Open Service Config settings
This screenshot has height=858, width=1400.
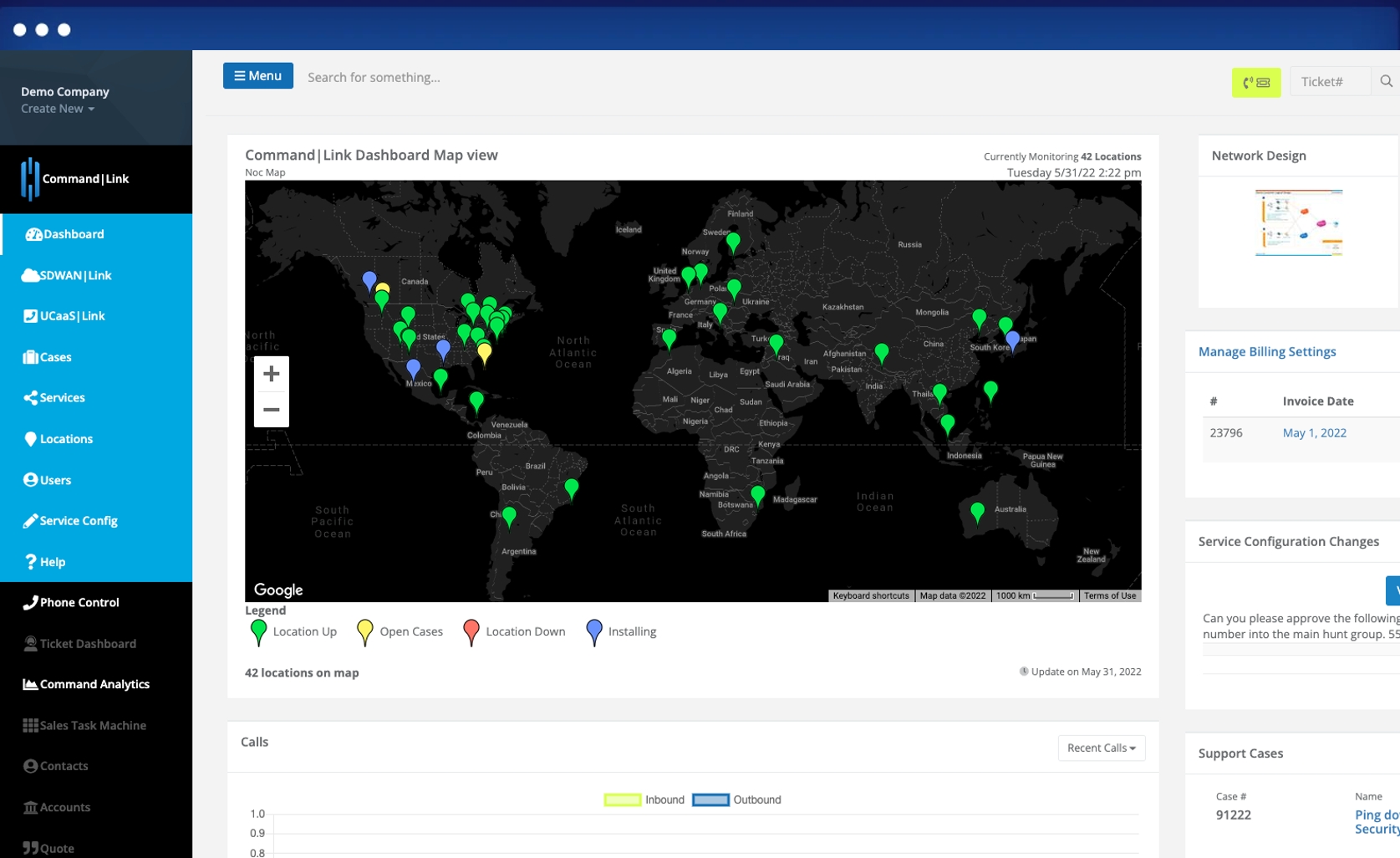coord(77,521)
